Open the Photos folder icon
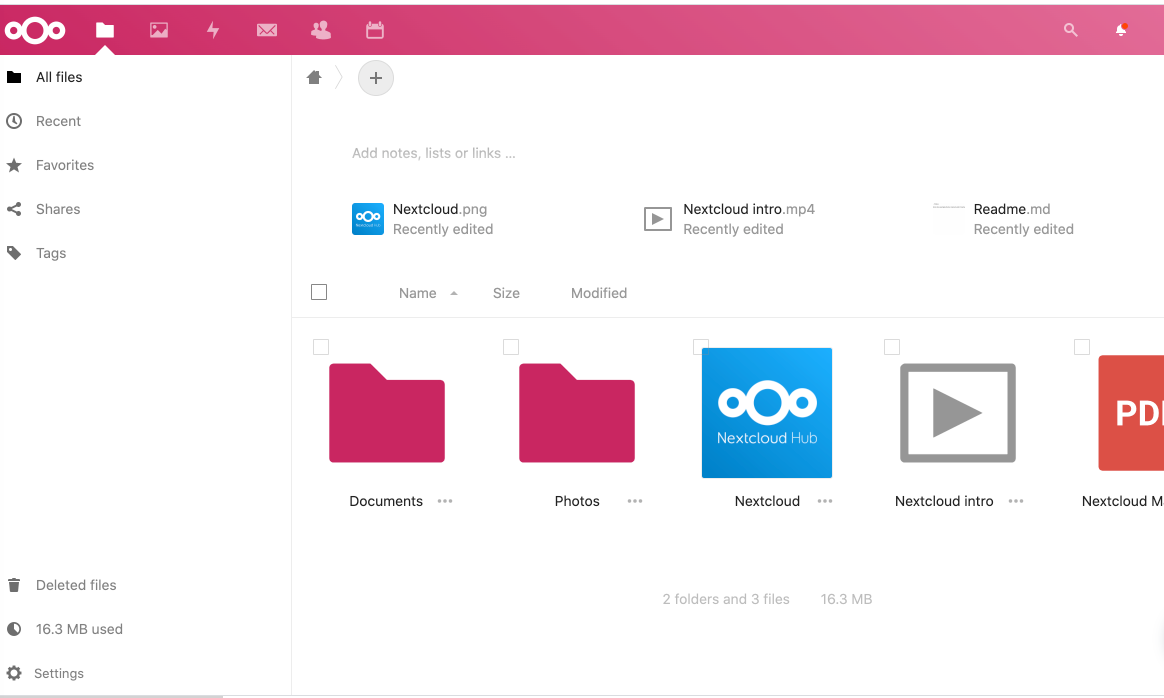 (x=577, y=413)
